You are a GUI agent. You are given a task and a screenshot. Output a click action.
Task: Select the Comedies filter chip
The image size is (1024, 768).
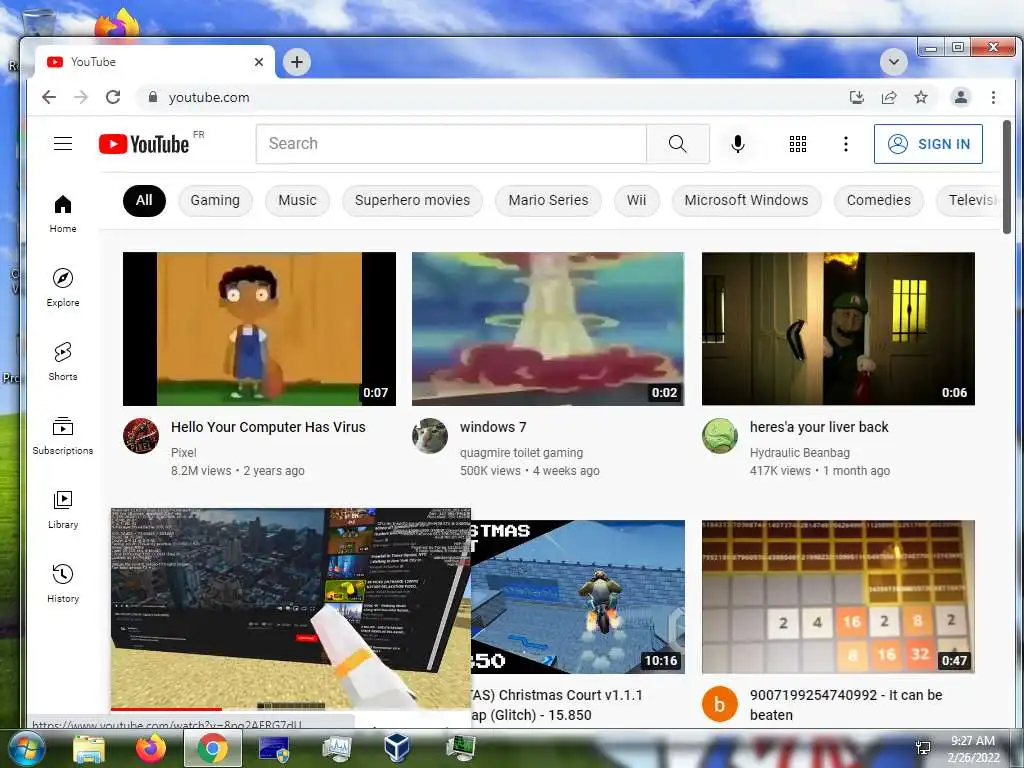878,200
